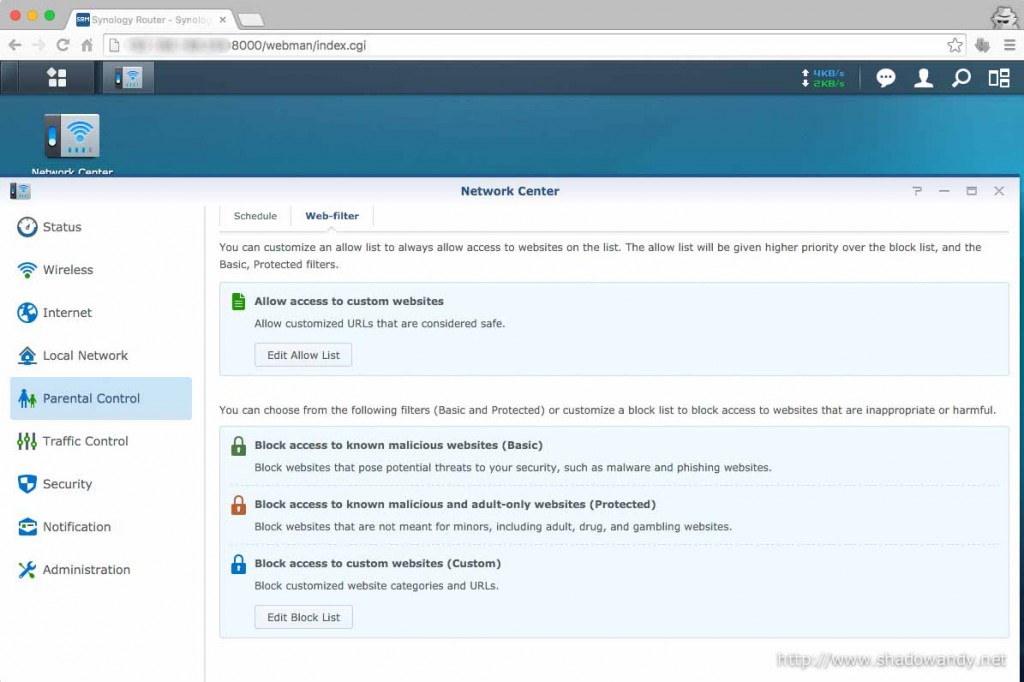Select the Custom websites block filter
Screen dimensions: 1024x682
(x=377, y=564)
